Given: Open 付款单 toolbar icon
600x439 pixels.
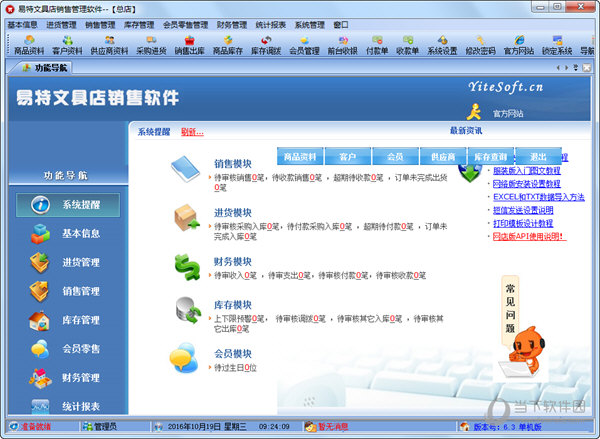Looking at the screenshot, I should (377, 45).
